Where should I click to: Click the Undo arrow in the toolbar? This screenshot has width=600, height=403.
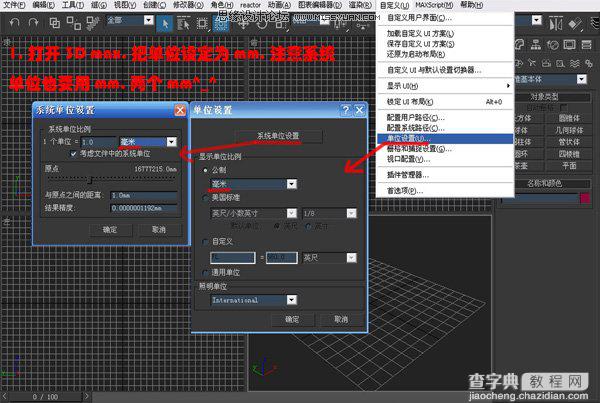click(15, 23)
